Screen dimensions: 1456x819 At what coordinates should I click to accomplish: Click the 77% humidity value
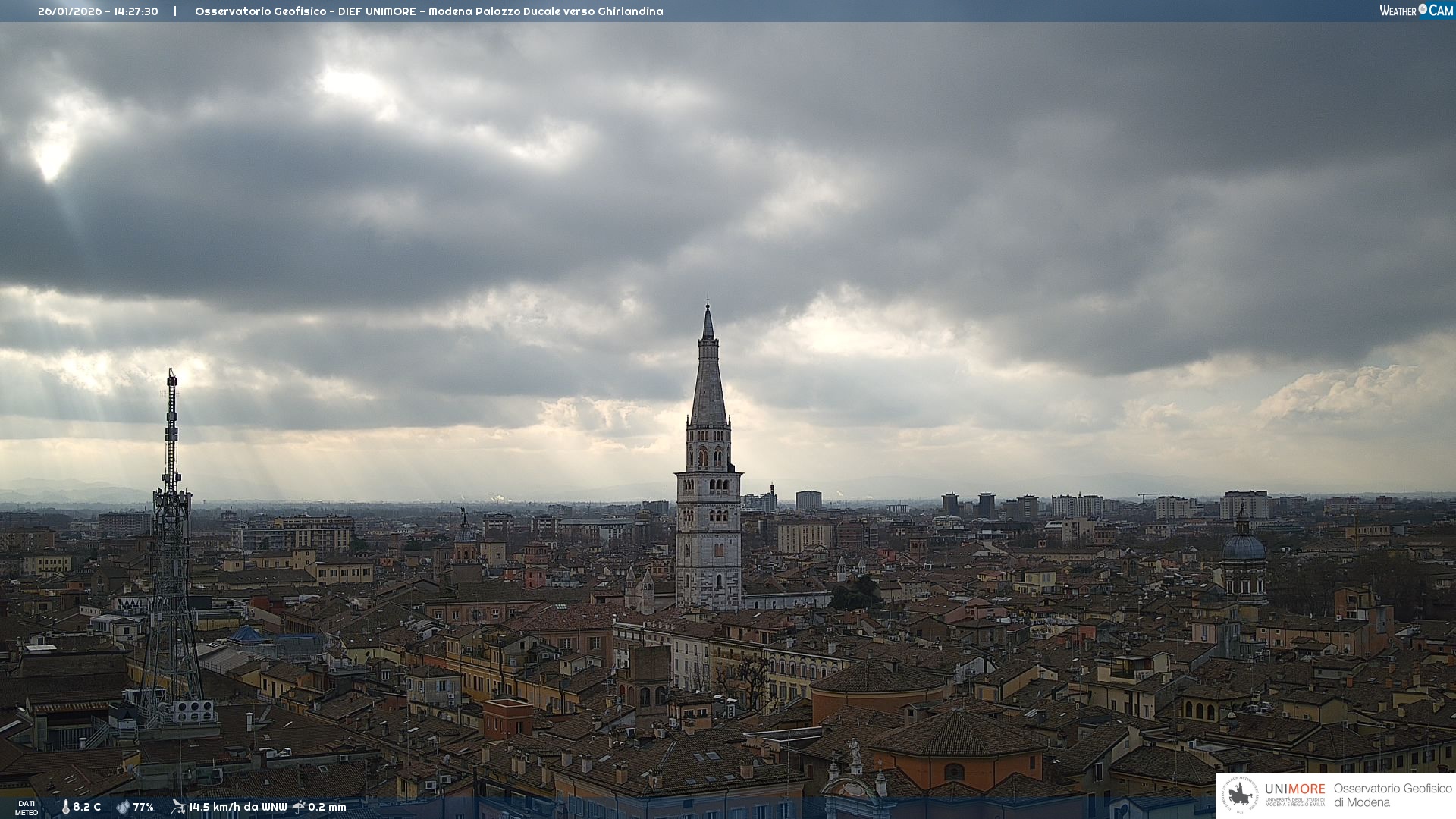(143, 807)
